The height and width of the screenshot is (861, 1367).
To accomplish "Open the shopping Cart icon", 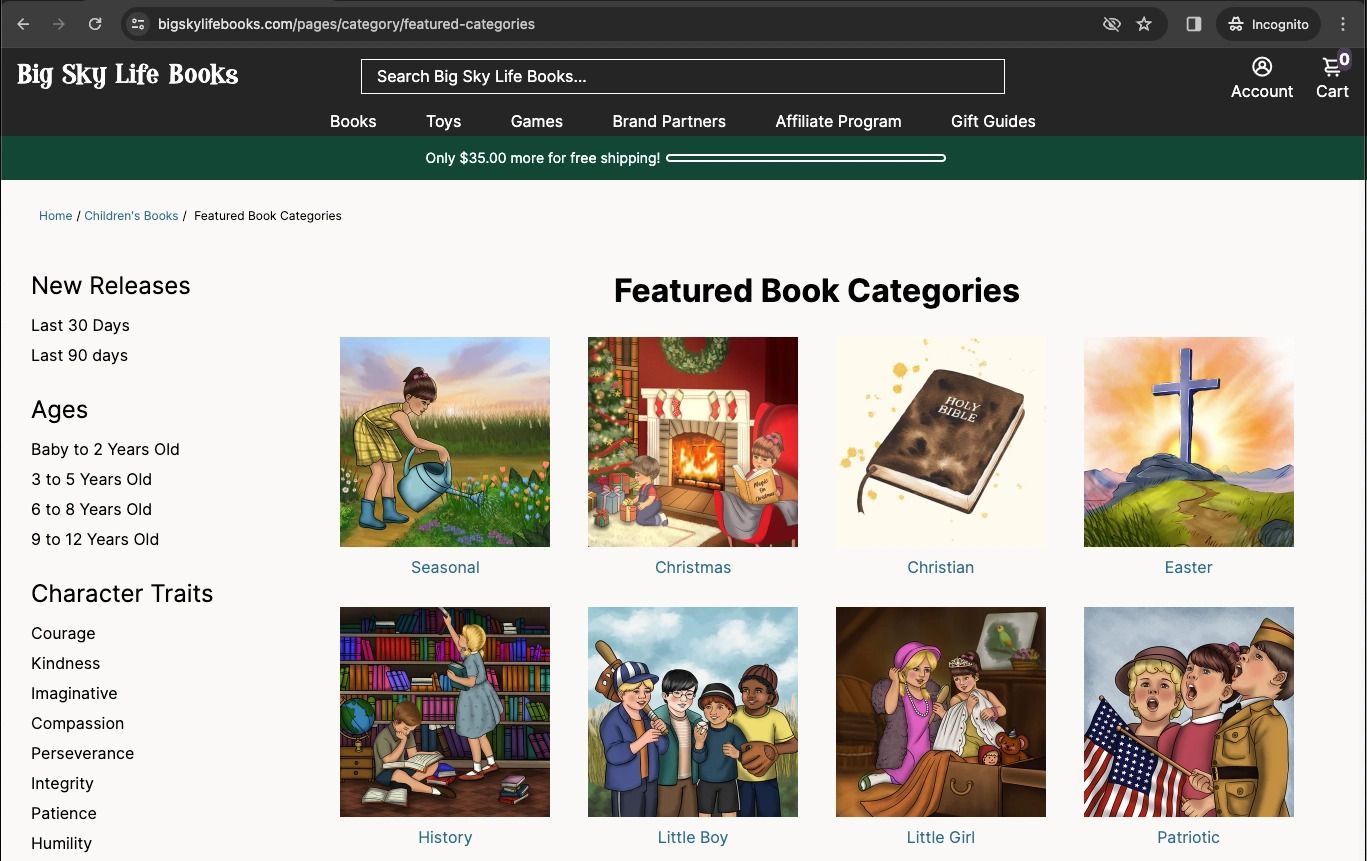I will (x=1332, y=67).
